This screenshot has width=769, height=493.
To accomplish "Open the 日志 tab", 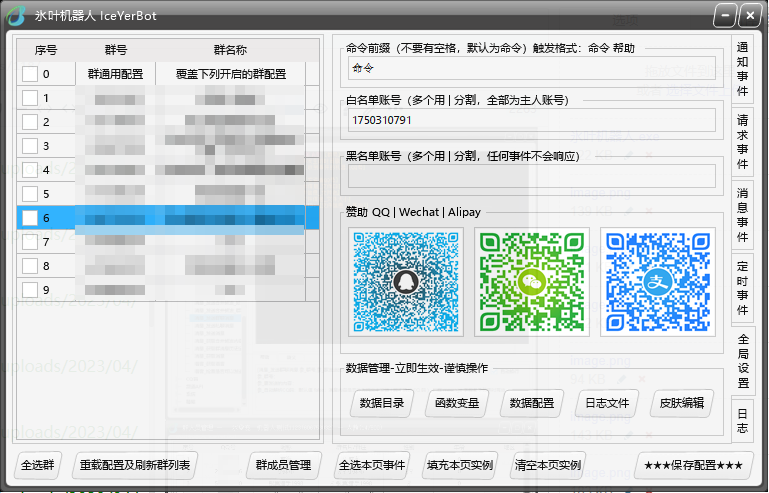I will pos(742,421).
